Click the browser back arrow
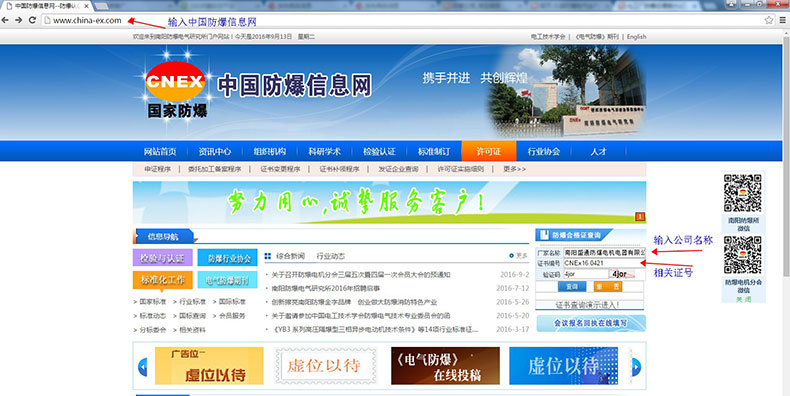790x396 pixels. (5, 20)
